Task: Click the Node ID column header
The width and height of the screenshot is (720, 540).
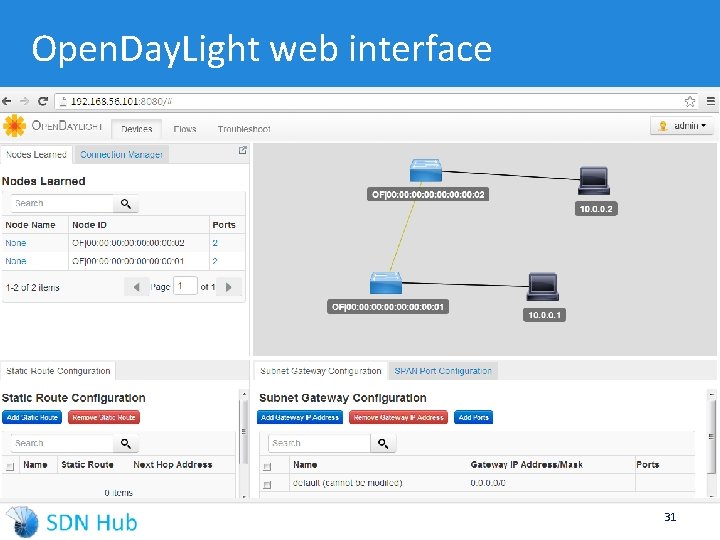Action: click(90, 225)
